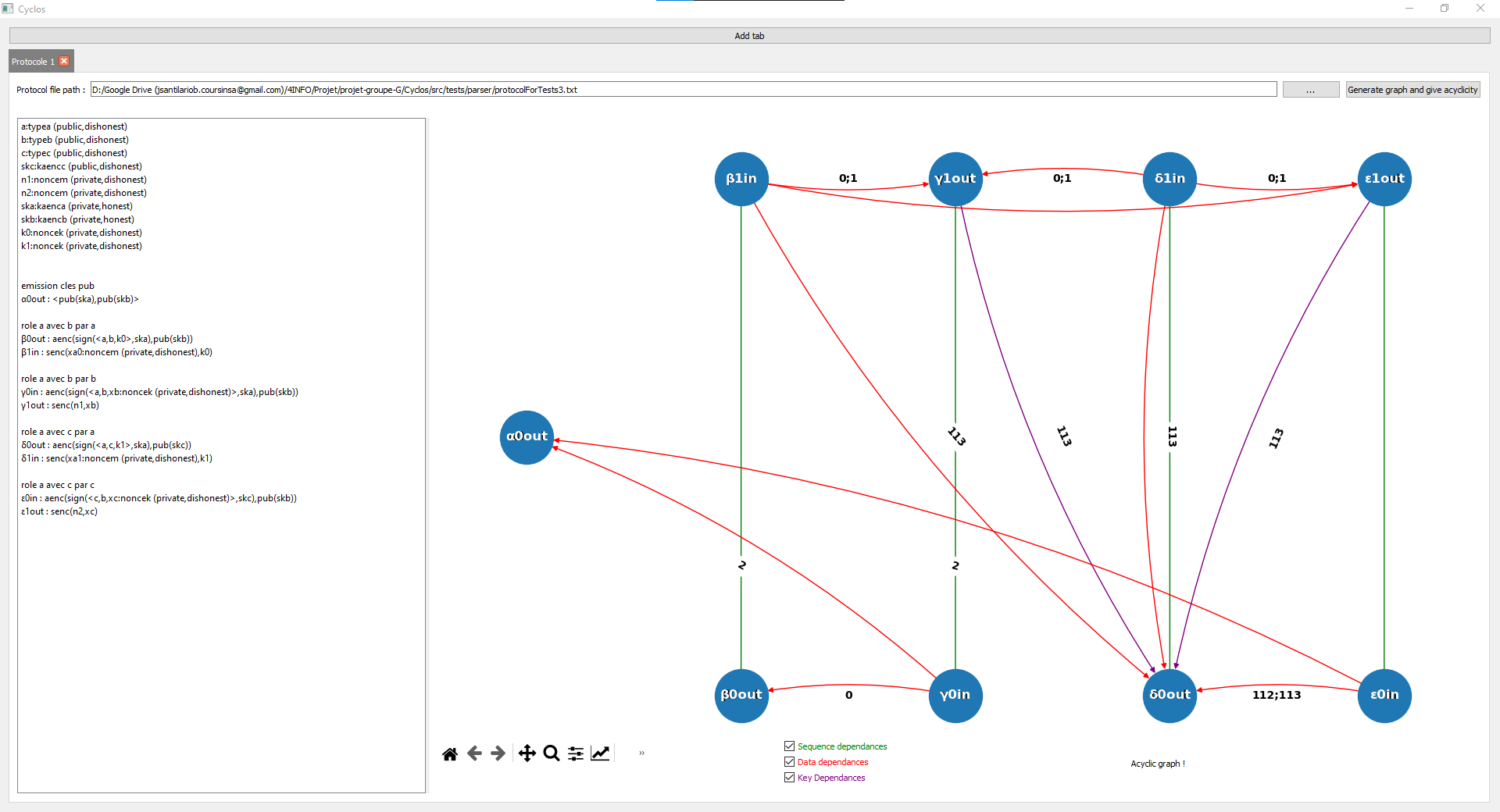Click the 'ε1out : senc(n2,xc)' line
Image resolution: width=1500 pixels, height=812 pixels.
click(x=59, y=511)
